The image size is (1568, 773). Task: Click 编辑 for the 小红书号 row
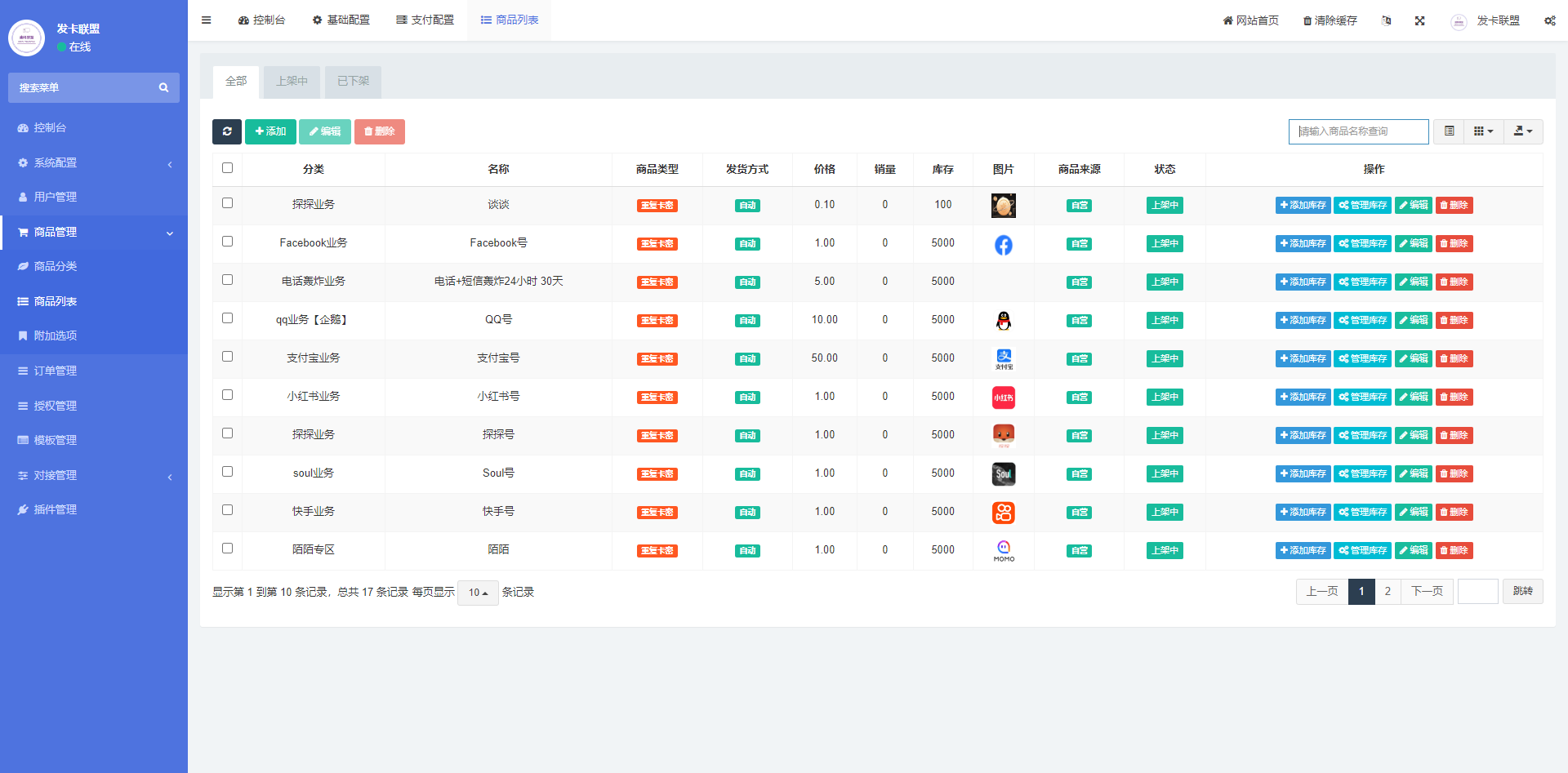tap(1413, 398)
